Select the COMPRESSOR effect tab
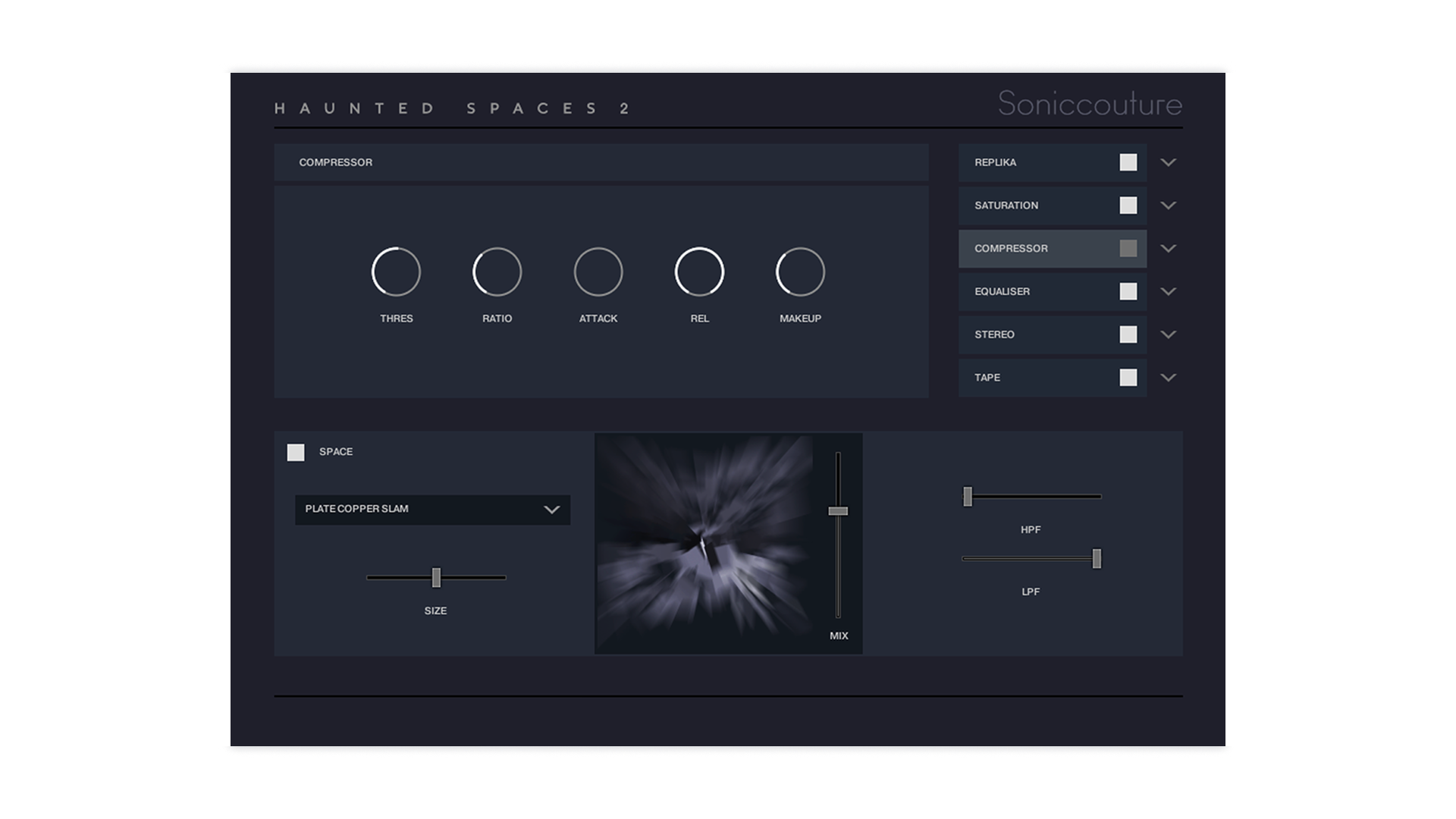This screenshot has height=819, width=1456. pos(1053,249)
